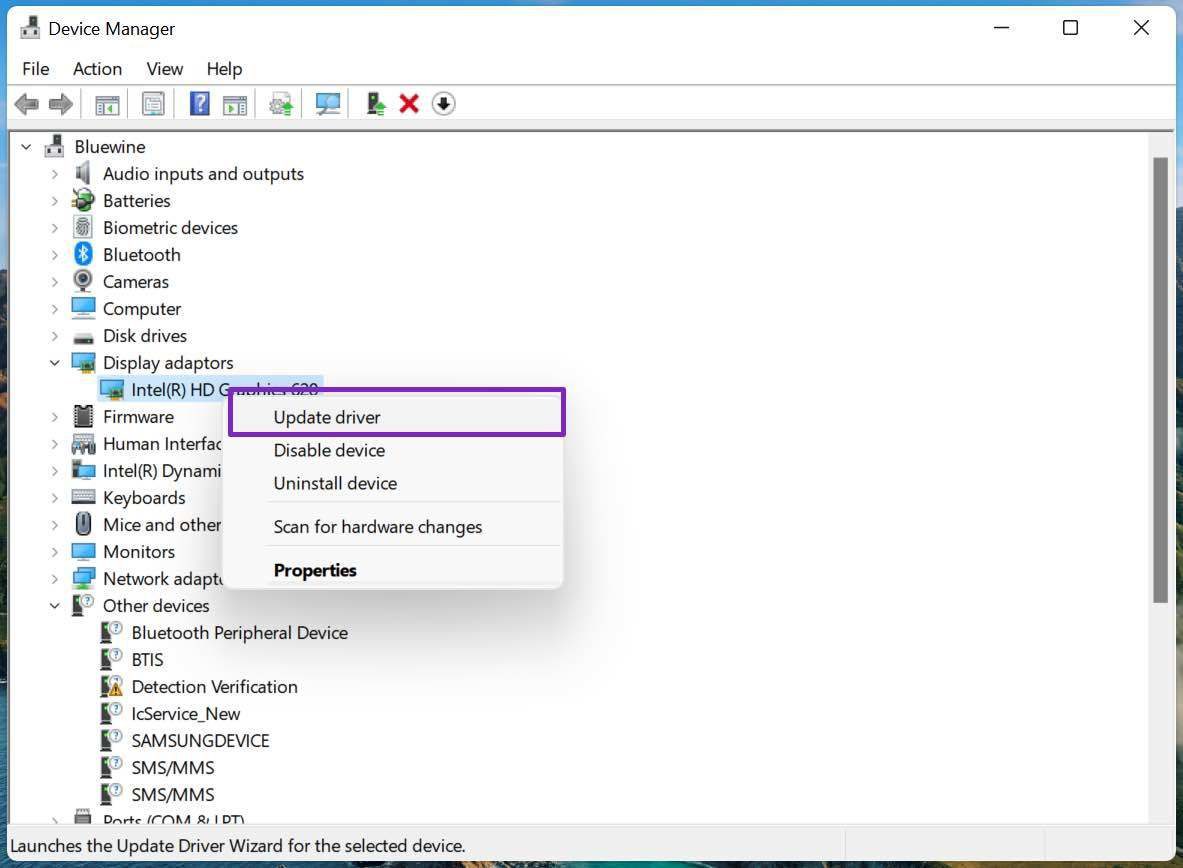Image resolution: width=1183 pixels, height=868 pixels.
Task: Select Disable device in context menu
Action: point(329,450)
